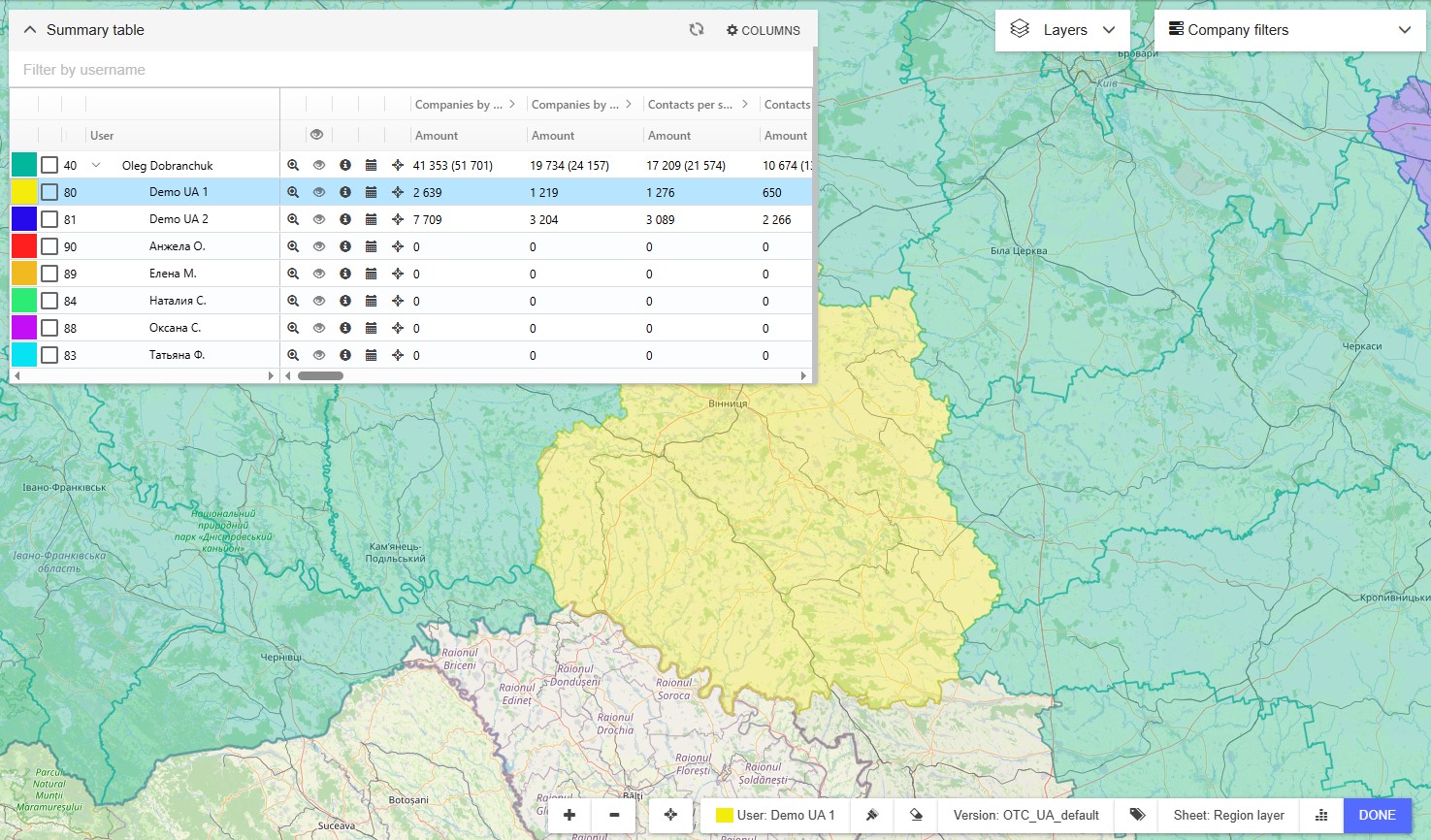Click the chart icon next to DONE
Viewport: 1431px width, 840px height.
[x=1321, y=815]
